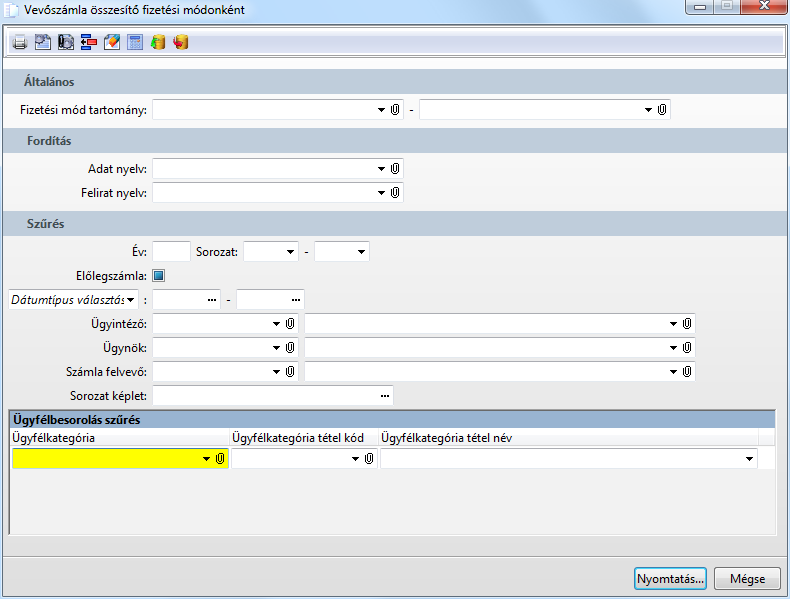Open the start date picker ellipsis
The height and width of the screenshot is (599, 790).
212,300
